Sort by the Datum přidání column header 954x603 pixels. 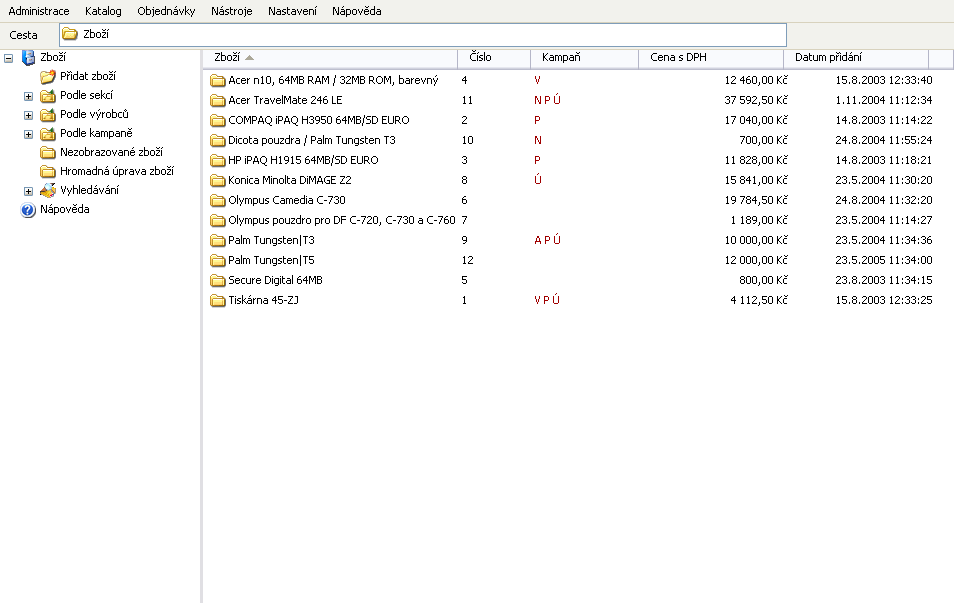tap(856, 58)
